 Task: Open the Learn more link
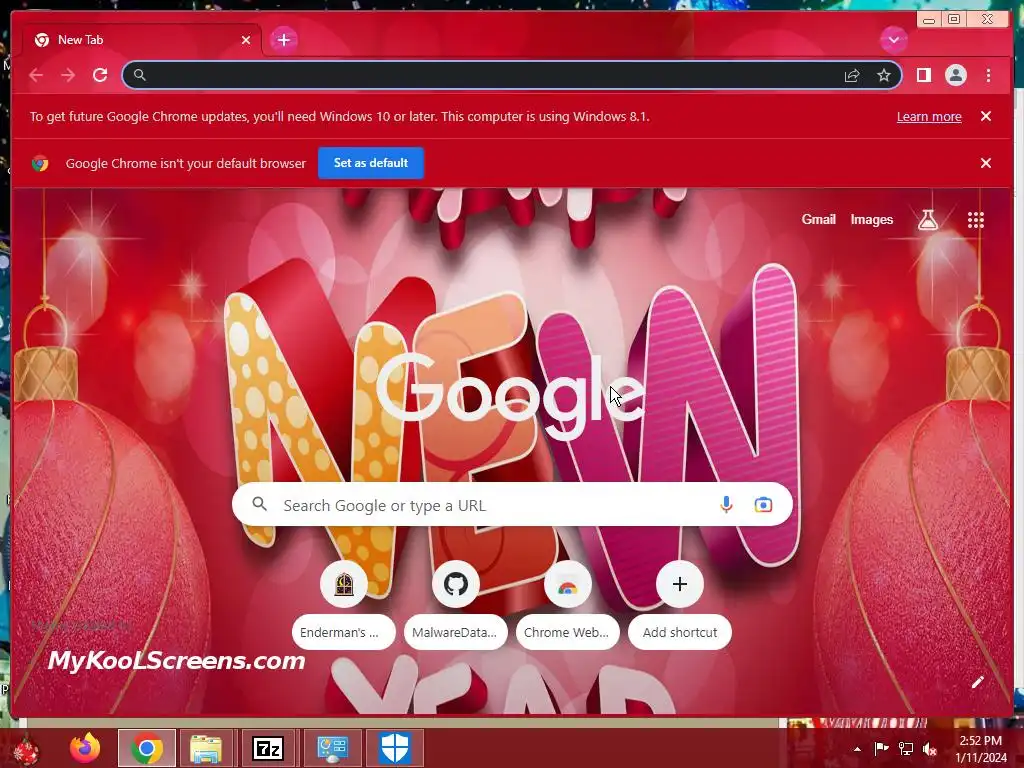point(929,116)
